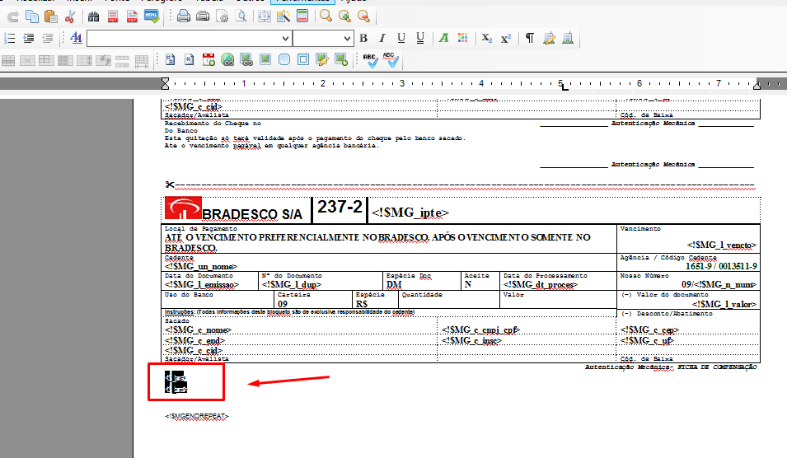The width and height of the screenshot is (792, 467).
Task: Click the second PDF document icon
Action: coord(132,17)
